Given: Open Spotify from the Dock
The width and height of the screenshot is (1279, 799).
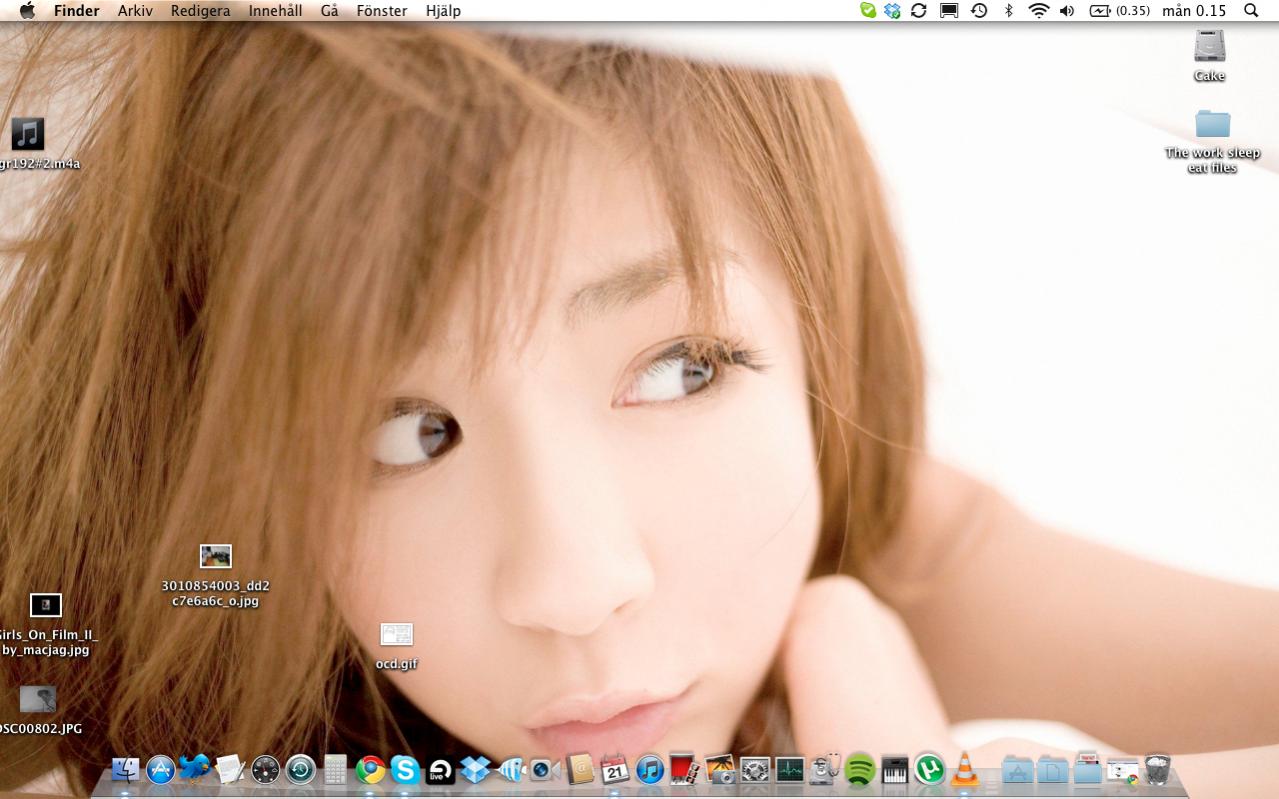Looking at the screenshot, I should tap(860, 769).
